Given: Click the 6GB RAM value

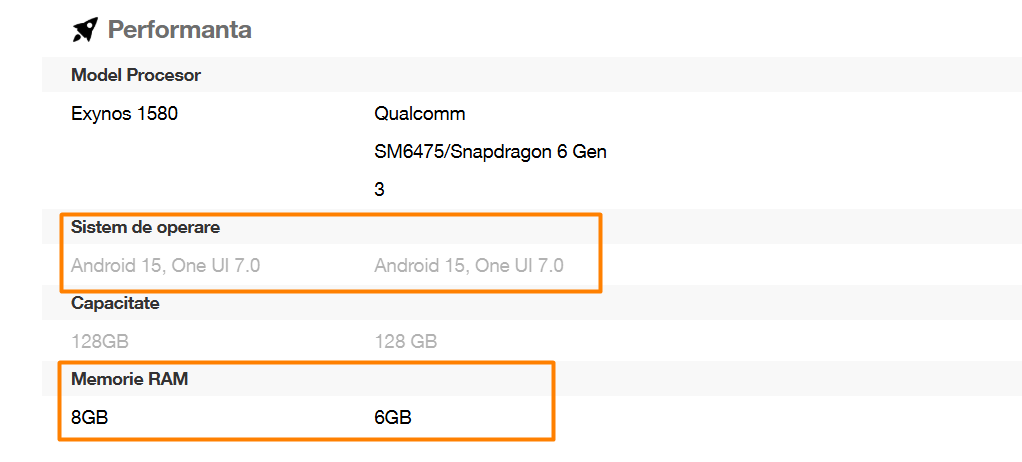Looking at the screenshot, I should (x=393, y=418).
